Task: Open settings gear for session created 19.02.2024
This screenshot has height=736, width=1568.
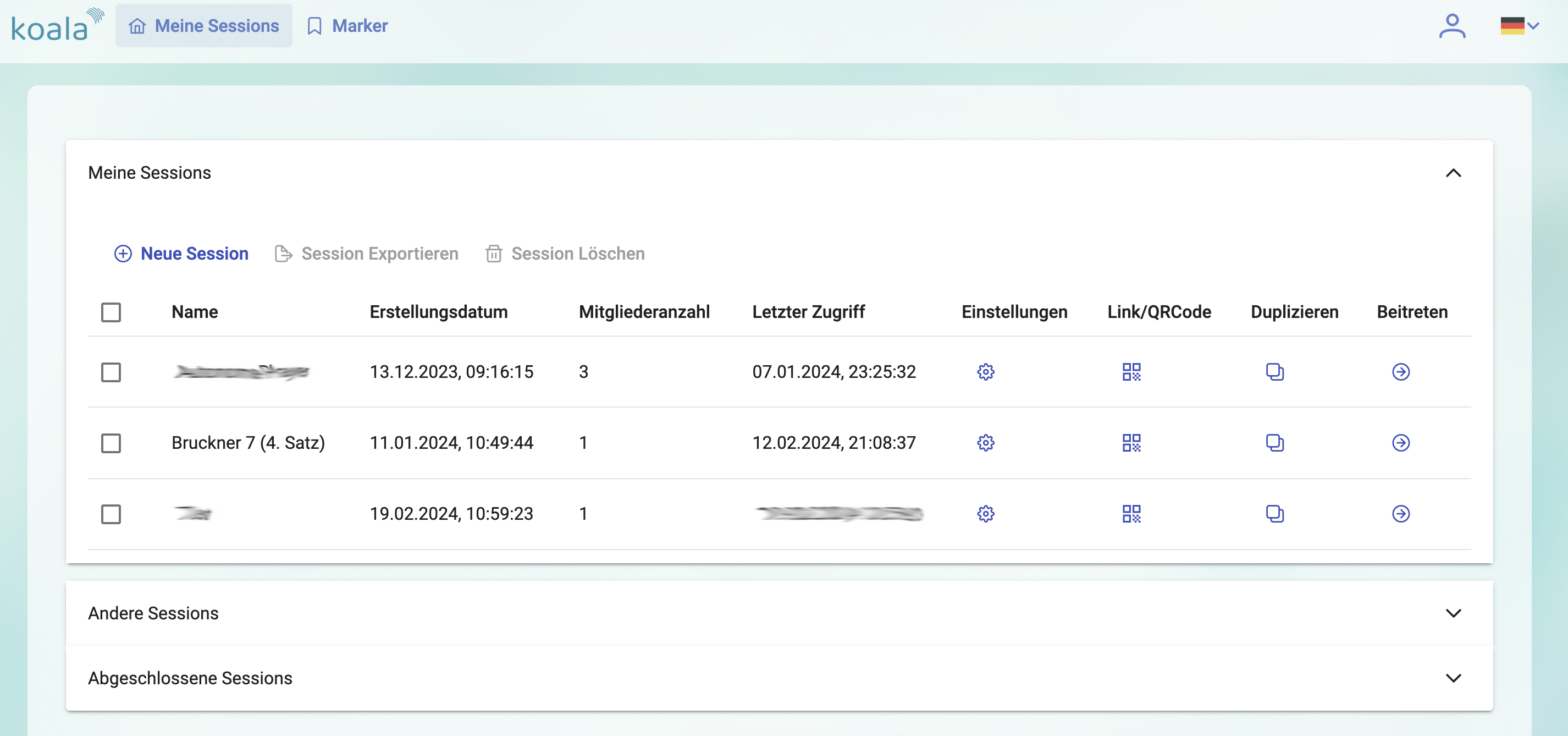Action: [x=985, y=514]
